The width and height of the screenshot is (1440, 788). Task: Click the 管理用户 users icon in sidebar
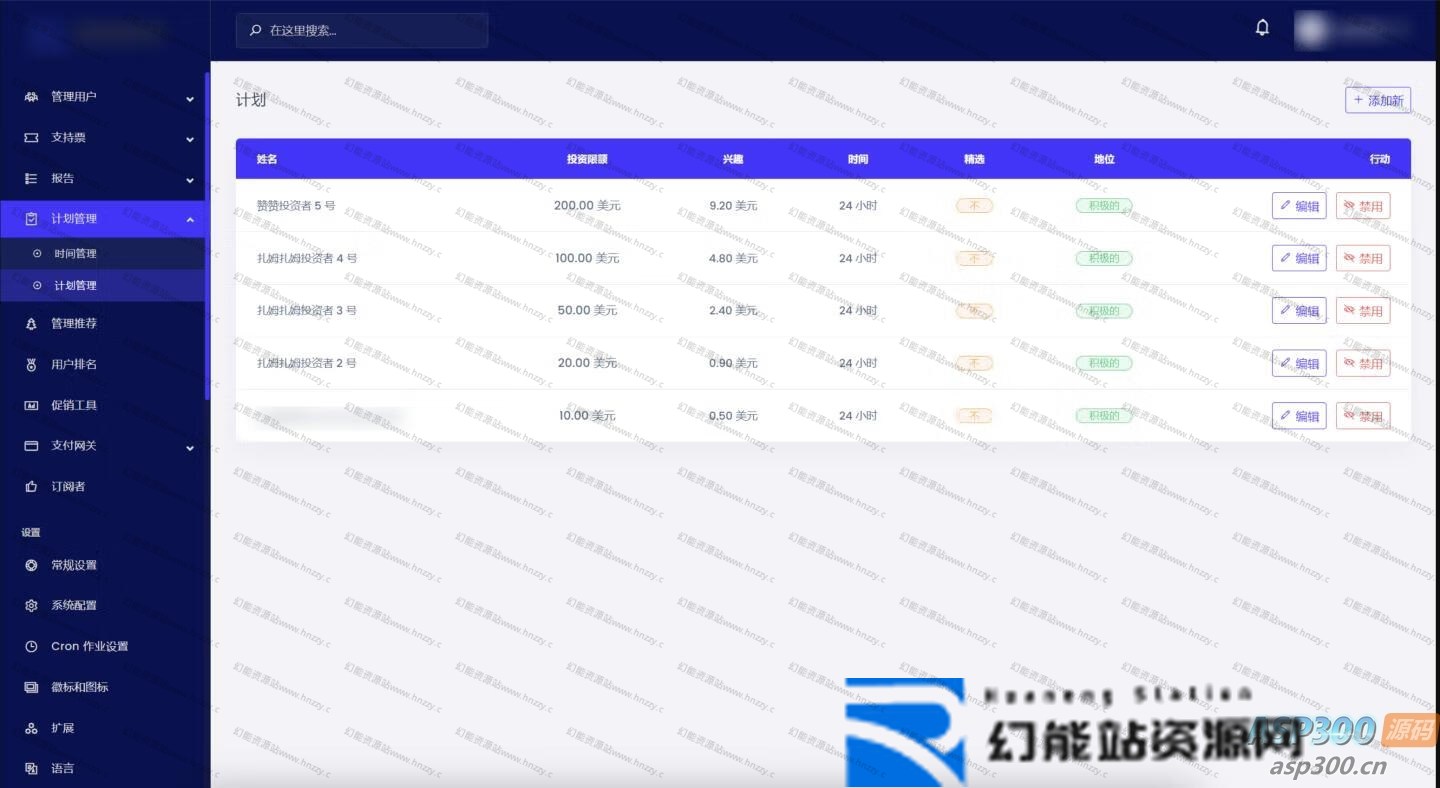31,97
